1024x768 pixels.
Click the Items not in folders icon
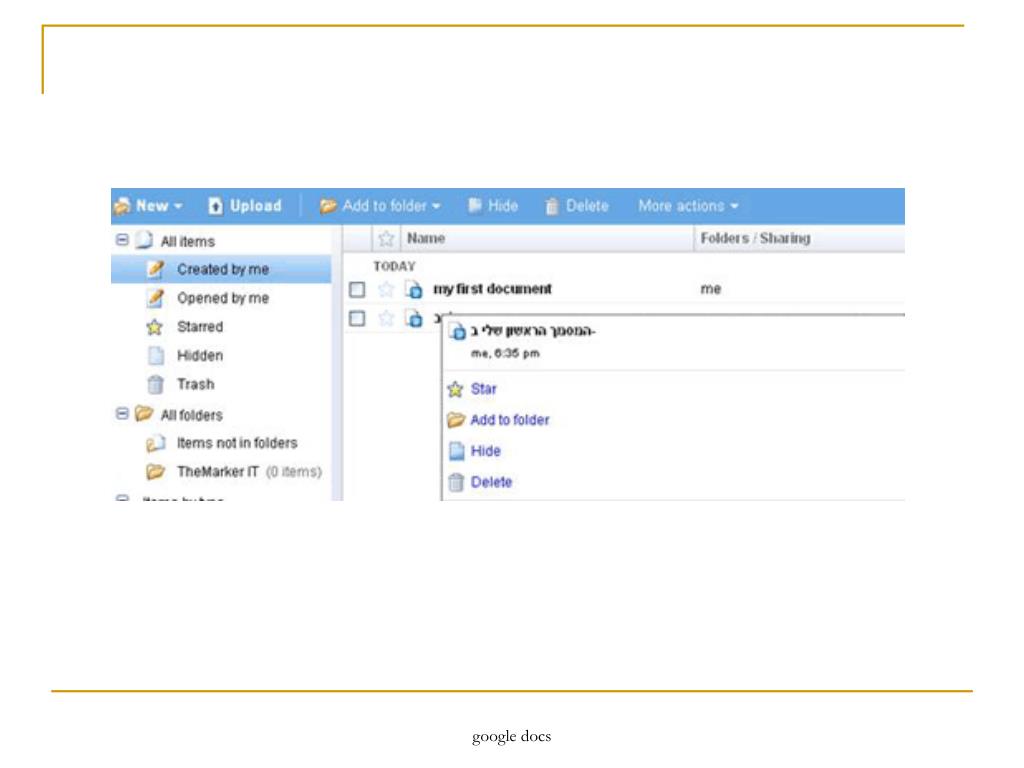point(155,443)
